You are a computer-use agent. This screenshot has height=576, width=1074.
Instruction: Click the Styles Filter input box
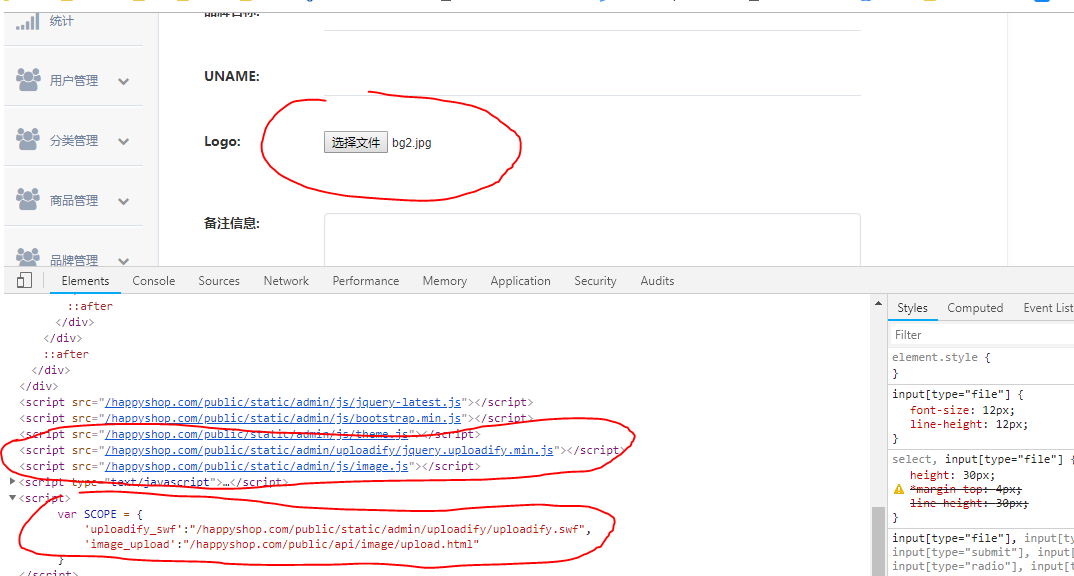[982, 335]
